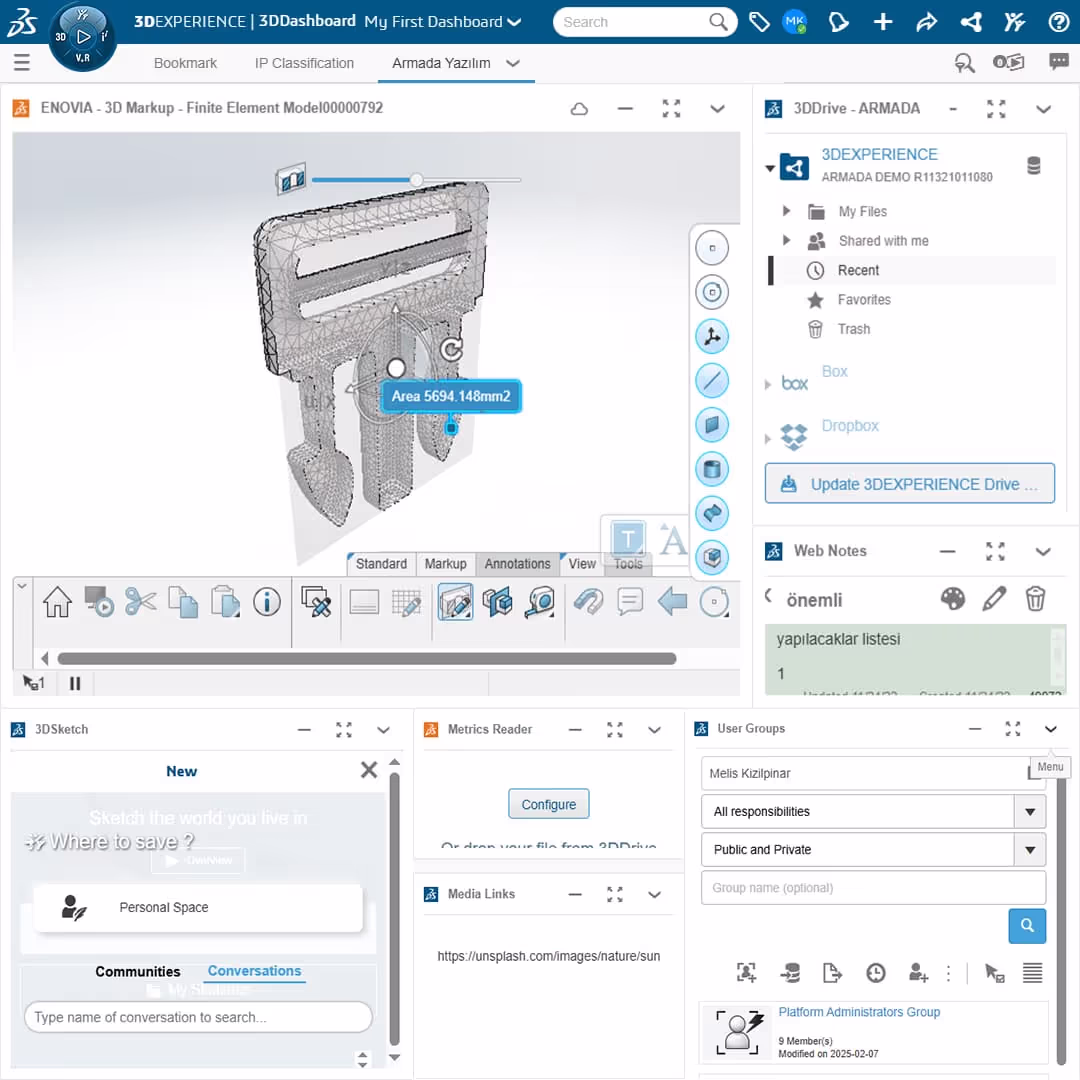This screenshot has height=1080, width=1080.
Task: Click the home icon in markup toolbar
Action: (57, 603)
